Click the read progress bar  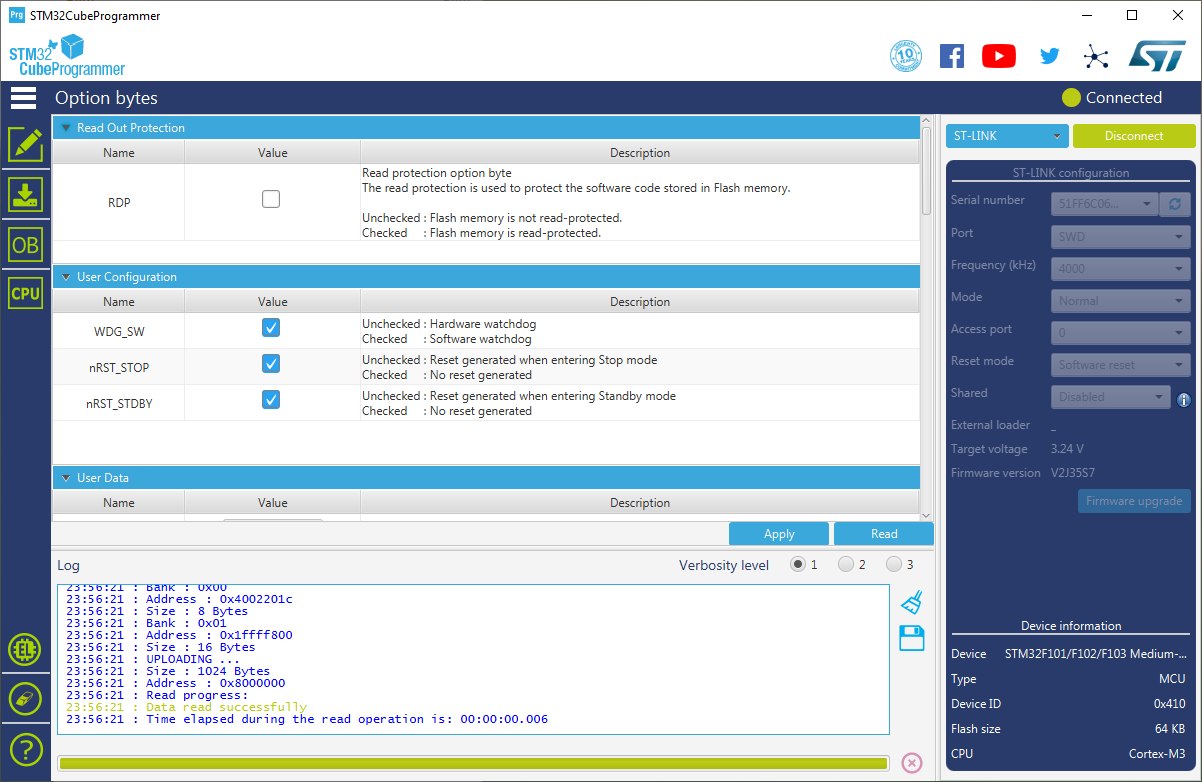pos(473,763)
